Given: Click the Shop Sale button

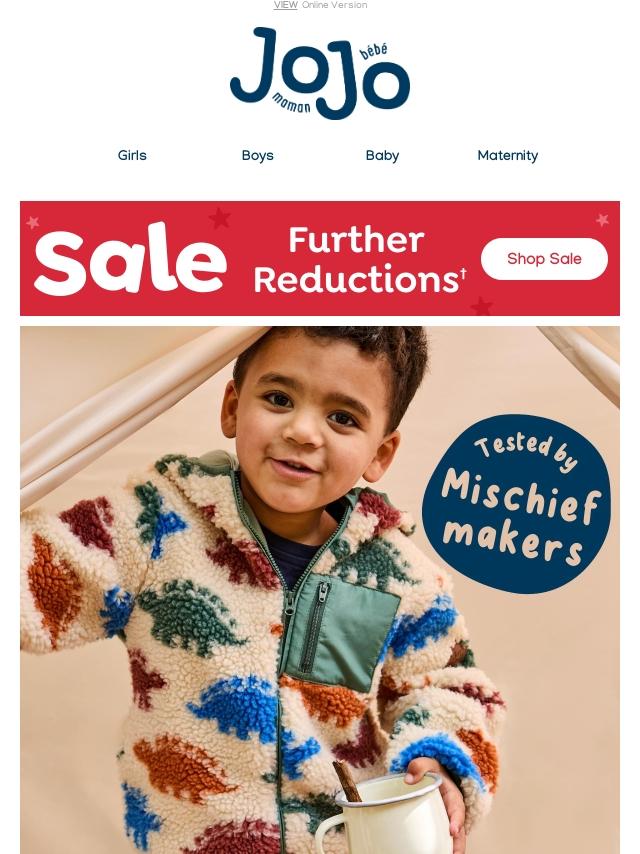Looking at the screenshot, I should [x=544, y=259].
